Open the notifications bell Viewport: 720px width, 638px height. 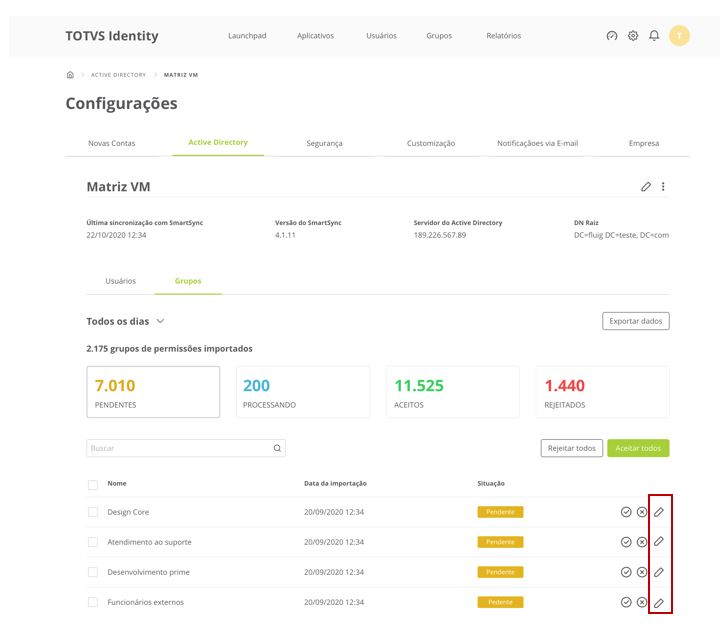(x=654, y=36)
